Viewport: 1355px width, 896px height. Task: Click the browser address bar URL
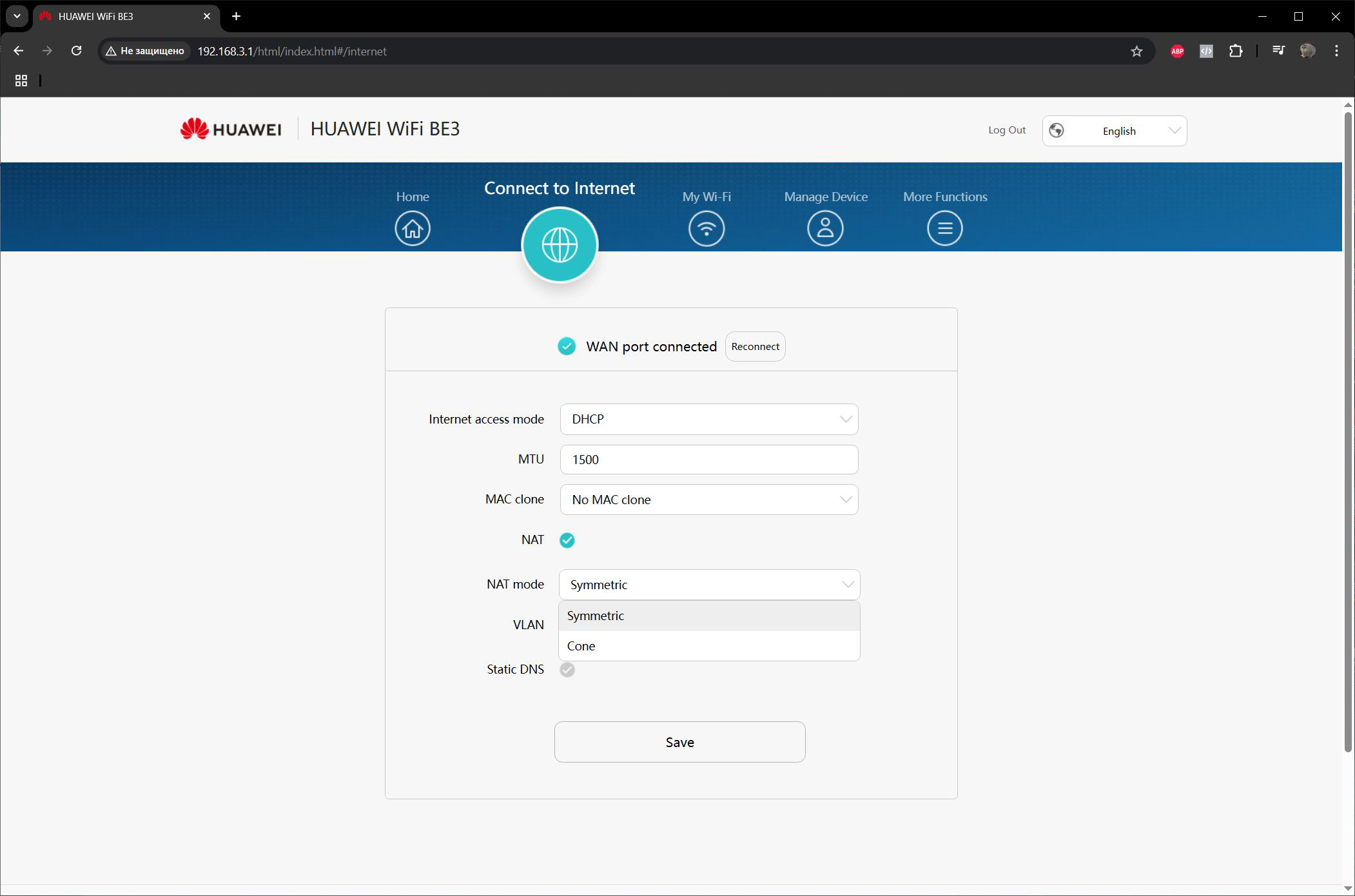[x=292, y=51]
